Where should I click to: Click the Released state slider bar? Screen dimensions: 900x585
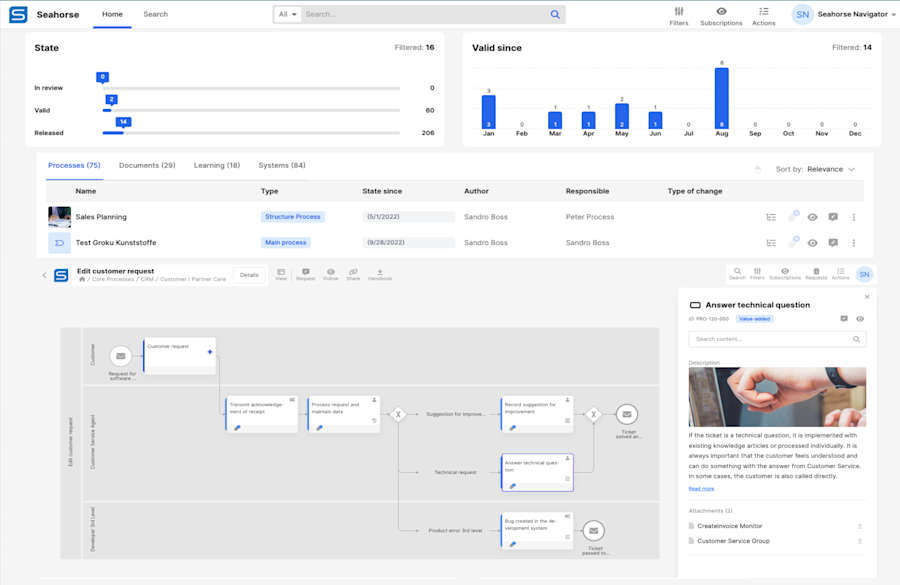[251, 133]
